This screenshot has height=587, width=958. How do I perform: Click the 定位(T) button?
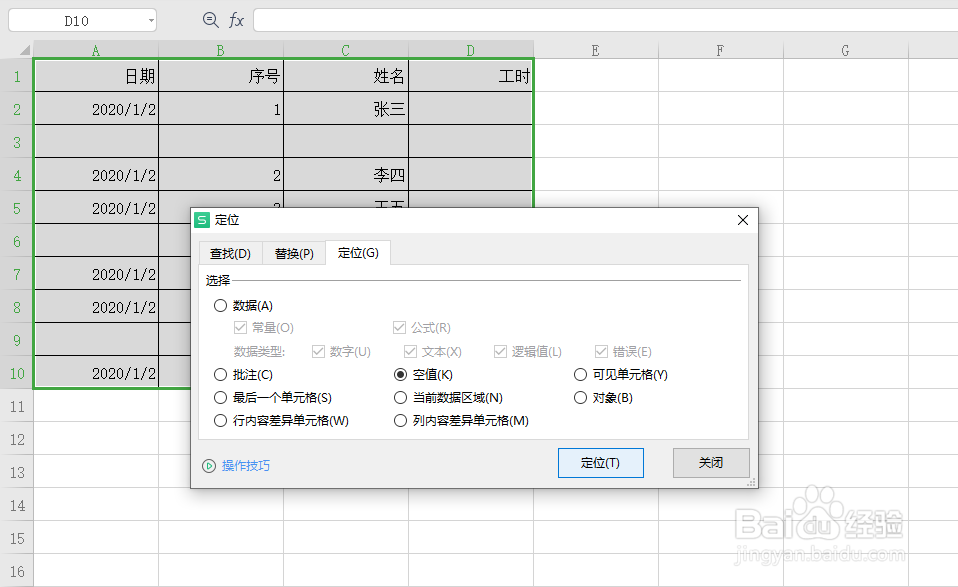(x=600, y=462)
